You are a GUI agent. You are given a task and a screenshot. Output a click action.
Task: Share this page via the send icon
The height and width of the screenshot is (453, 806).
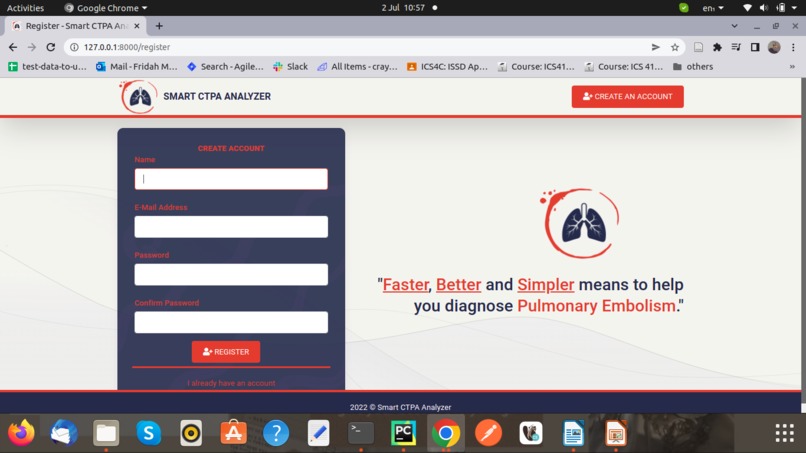(x=655, y=47)
